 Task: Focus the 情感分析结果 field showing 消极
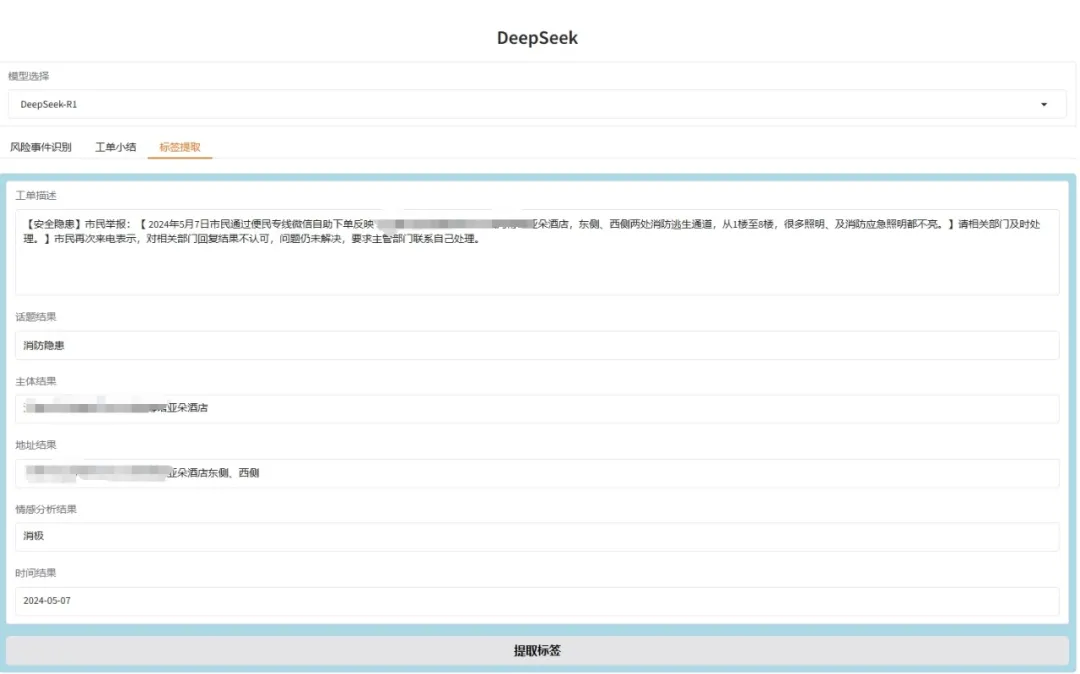537,536
